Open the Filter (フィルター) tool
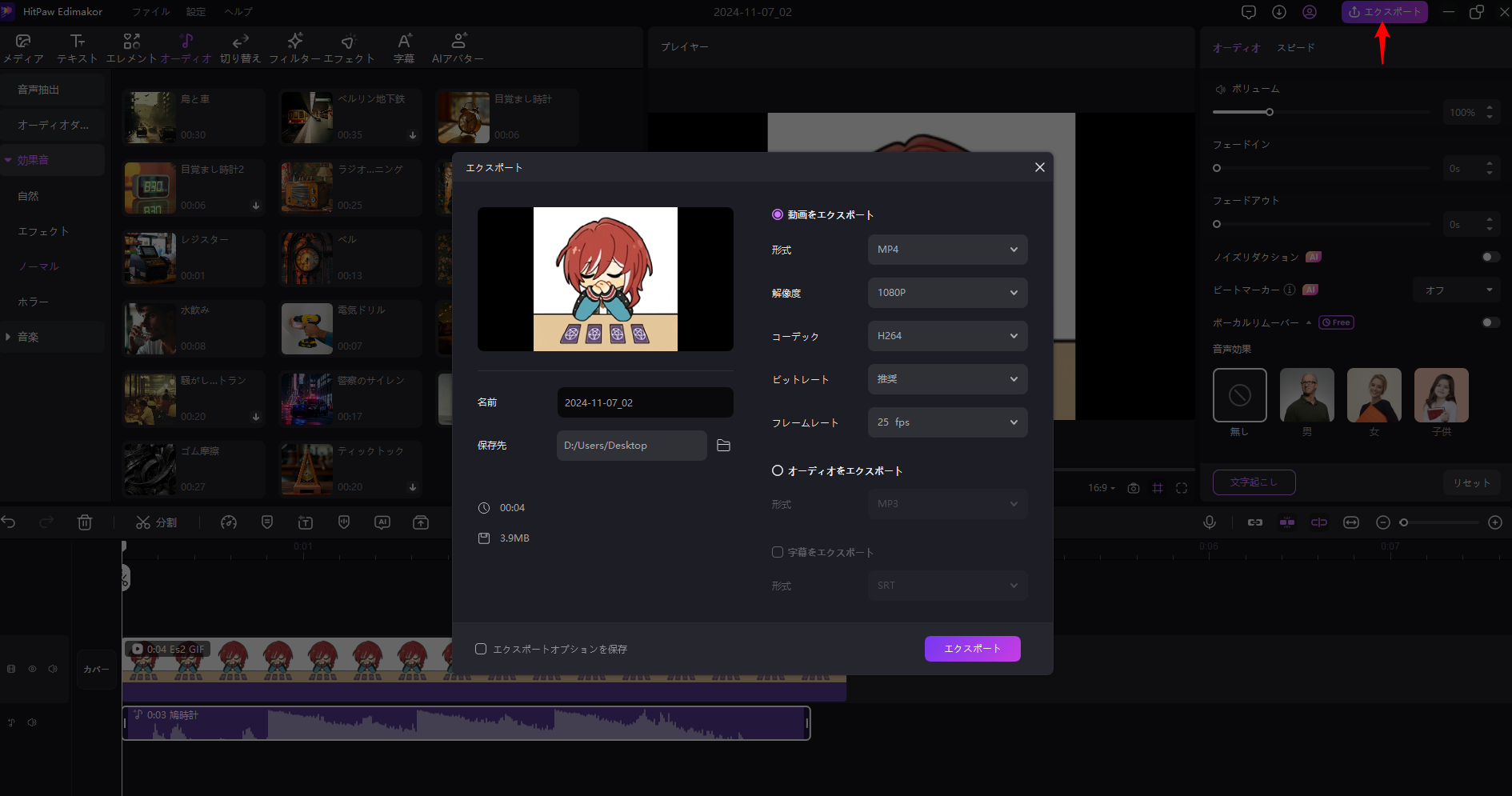 point(294,49)
